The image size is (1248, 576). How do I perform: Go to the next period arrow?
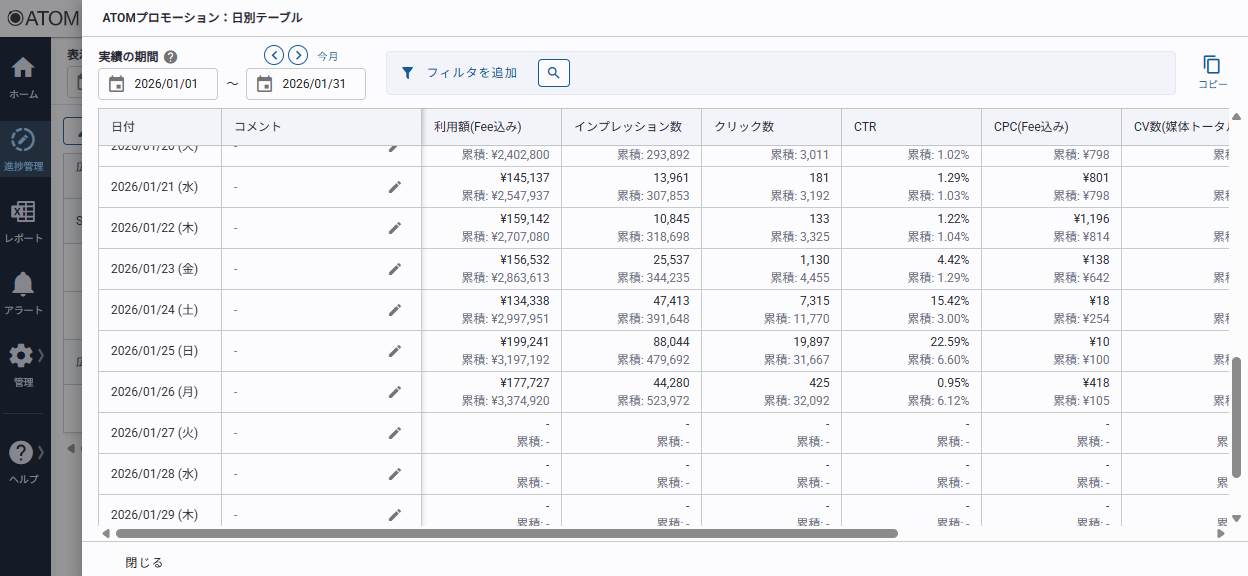coord(298,55)
